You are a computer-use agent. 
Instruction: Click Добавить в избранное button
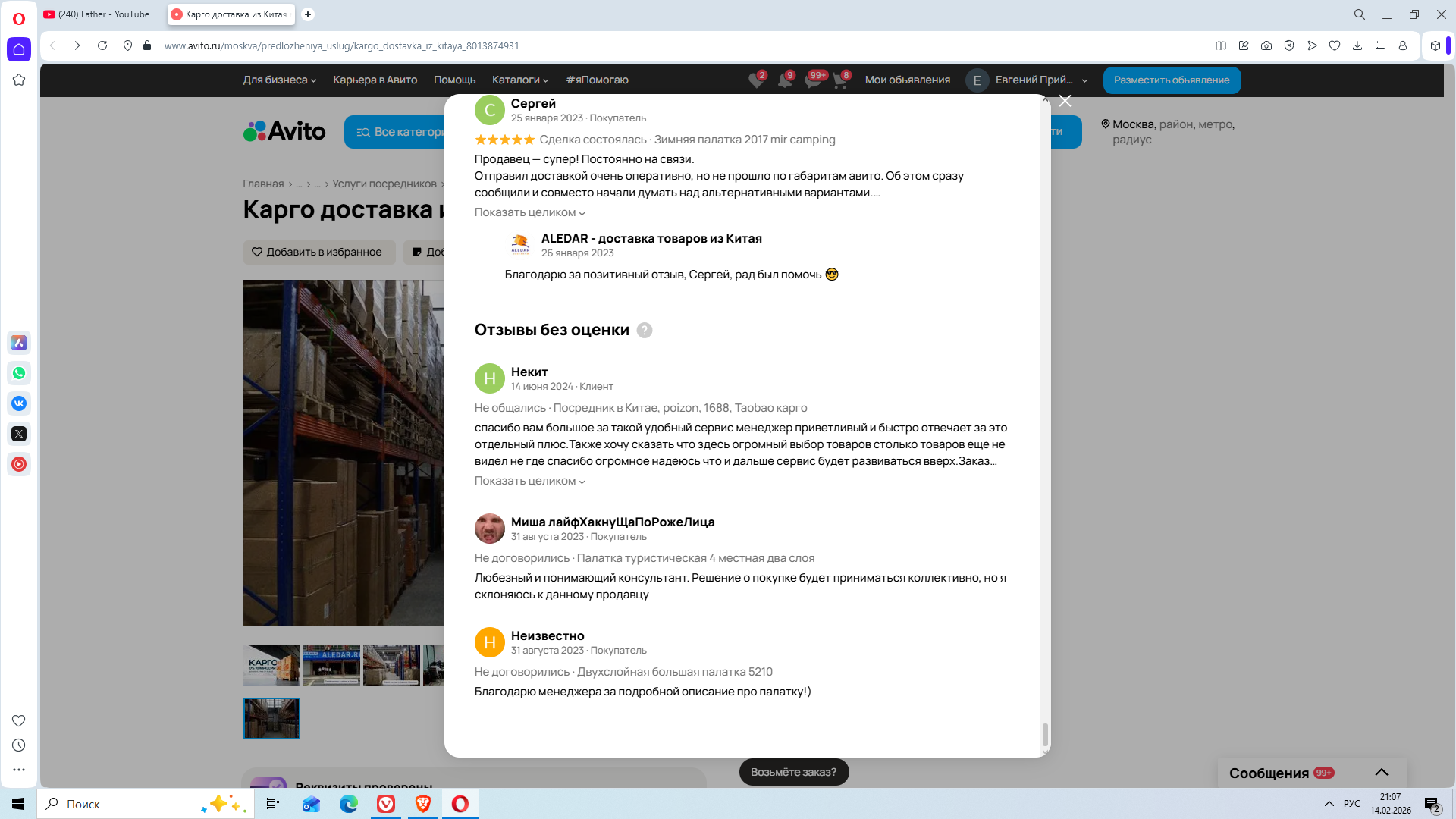319,252
